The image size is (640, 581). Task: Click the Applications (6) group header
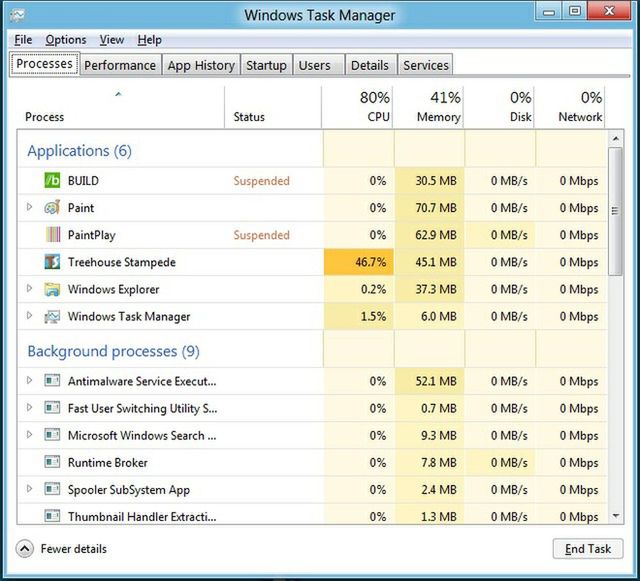coord(80,151)
